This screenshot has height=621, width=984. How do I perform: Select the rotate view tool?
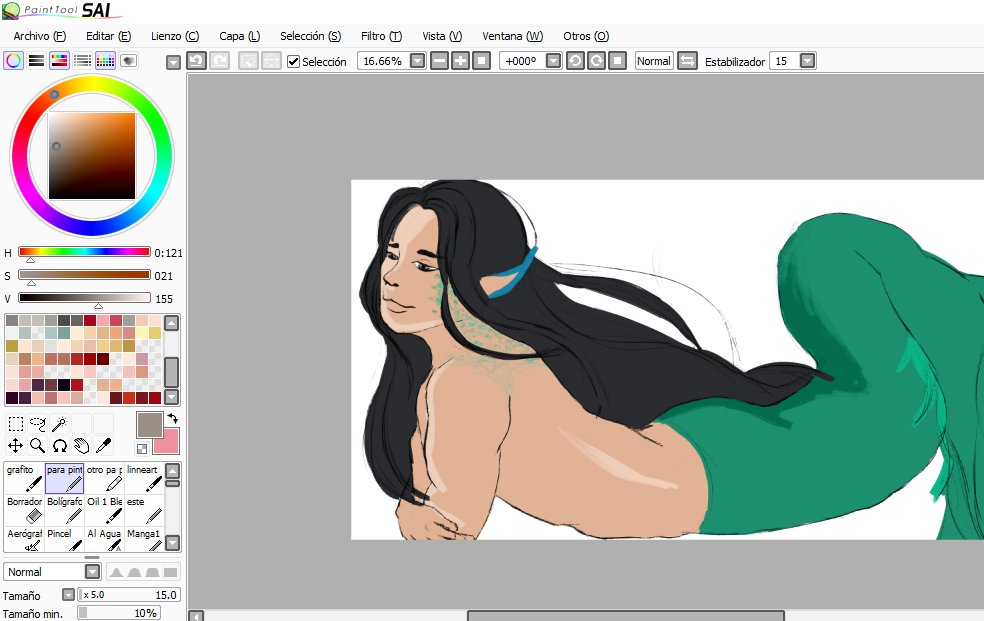[60, 446]
